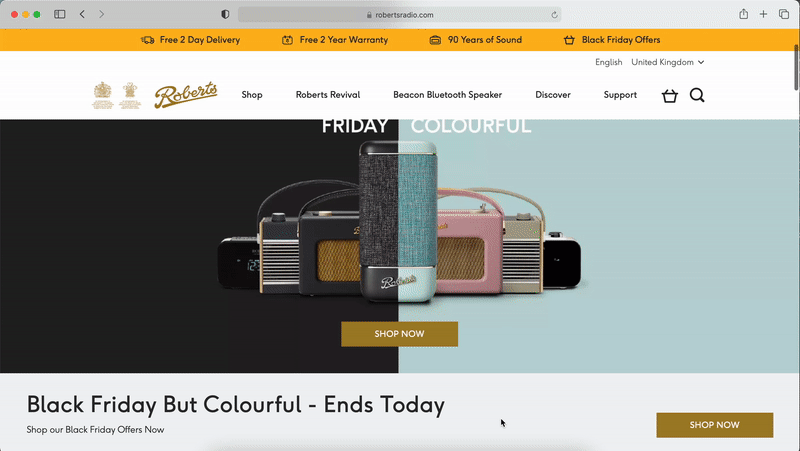Click the Roberts logo
800x451 pixels.
tap(186, 95)
